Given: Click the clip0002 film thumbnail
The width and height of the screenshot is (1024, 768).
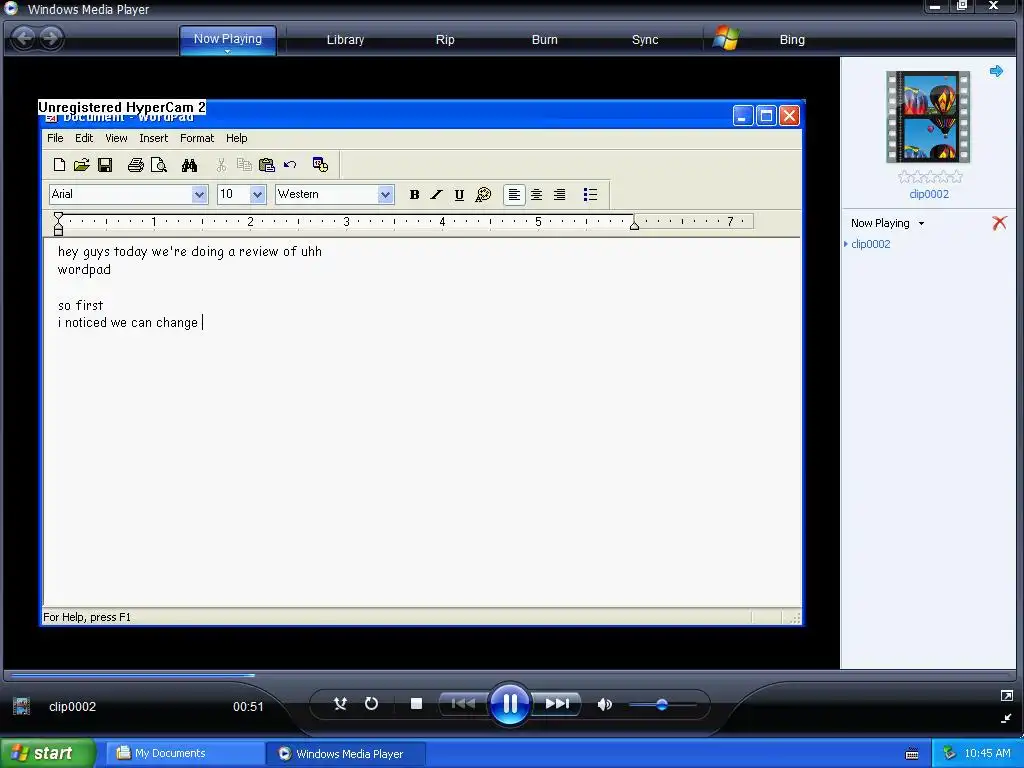Looking at the screenshot, I should (928, 117).
